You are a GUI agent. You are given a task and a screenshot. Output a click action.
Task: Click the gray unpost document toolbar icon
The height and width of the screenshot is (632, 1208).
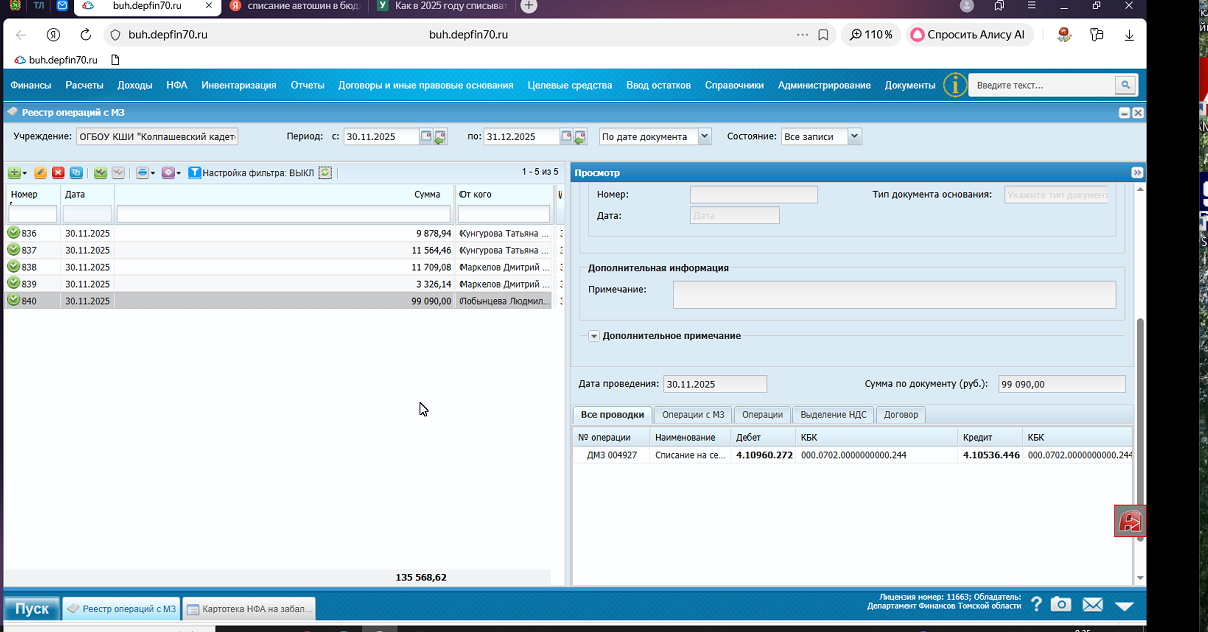pos(118,173)
